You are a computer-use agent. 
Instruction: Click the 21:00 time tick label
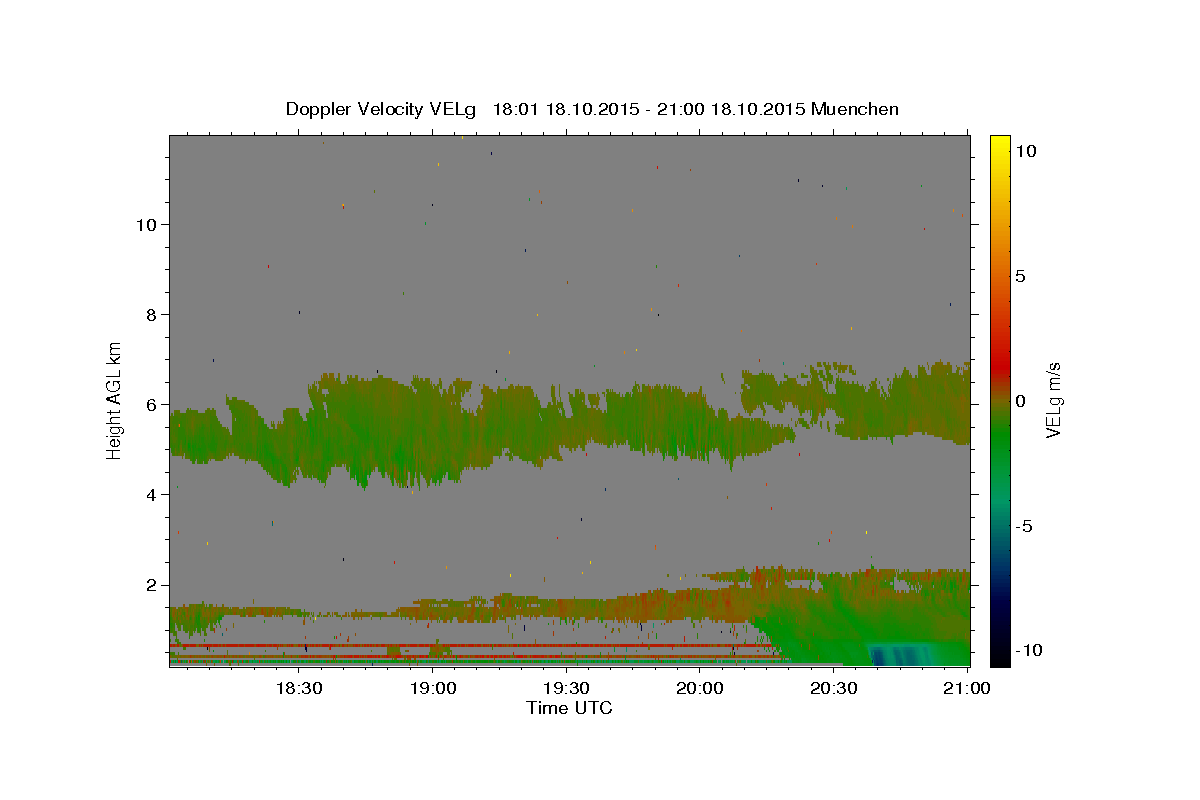(x=968, y=688)
